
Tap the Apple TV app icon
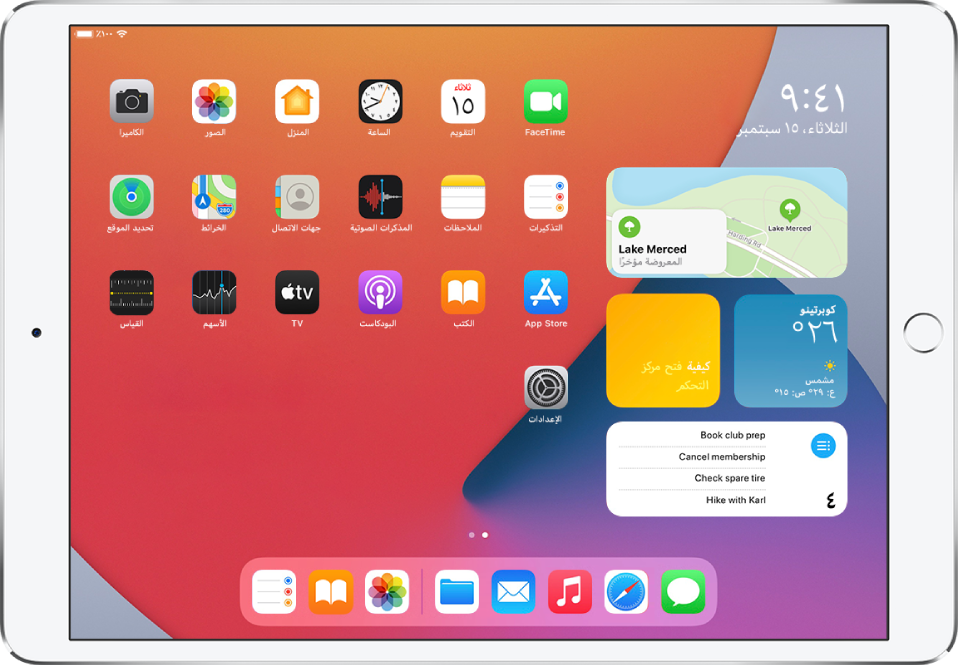[x=297, y=292]
